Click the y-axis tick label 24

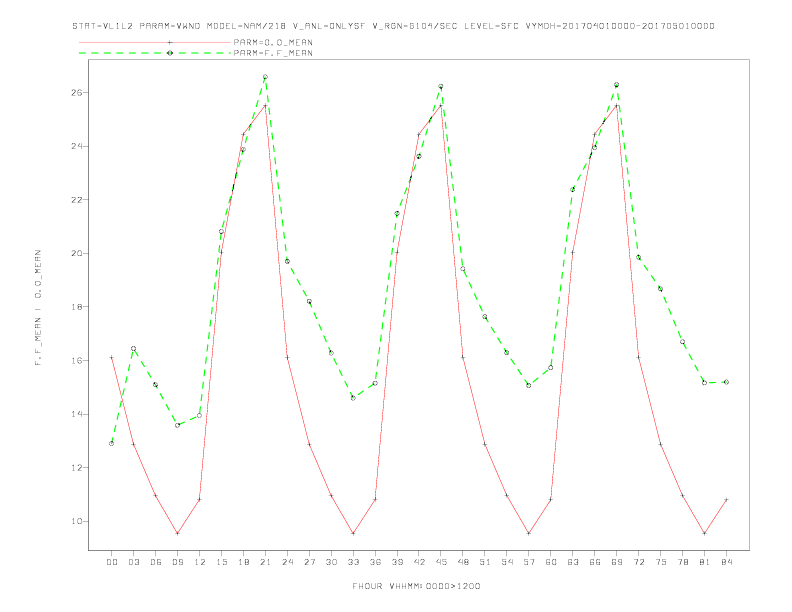(x=77, y=146)
